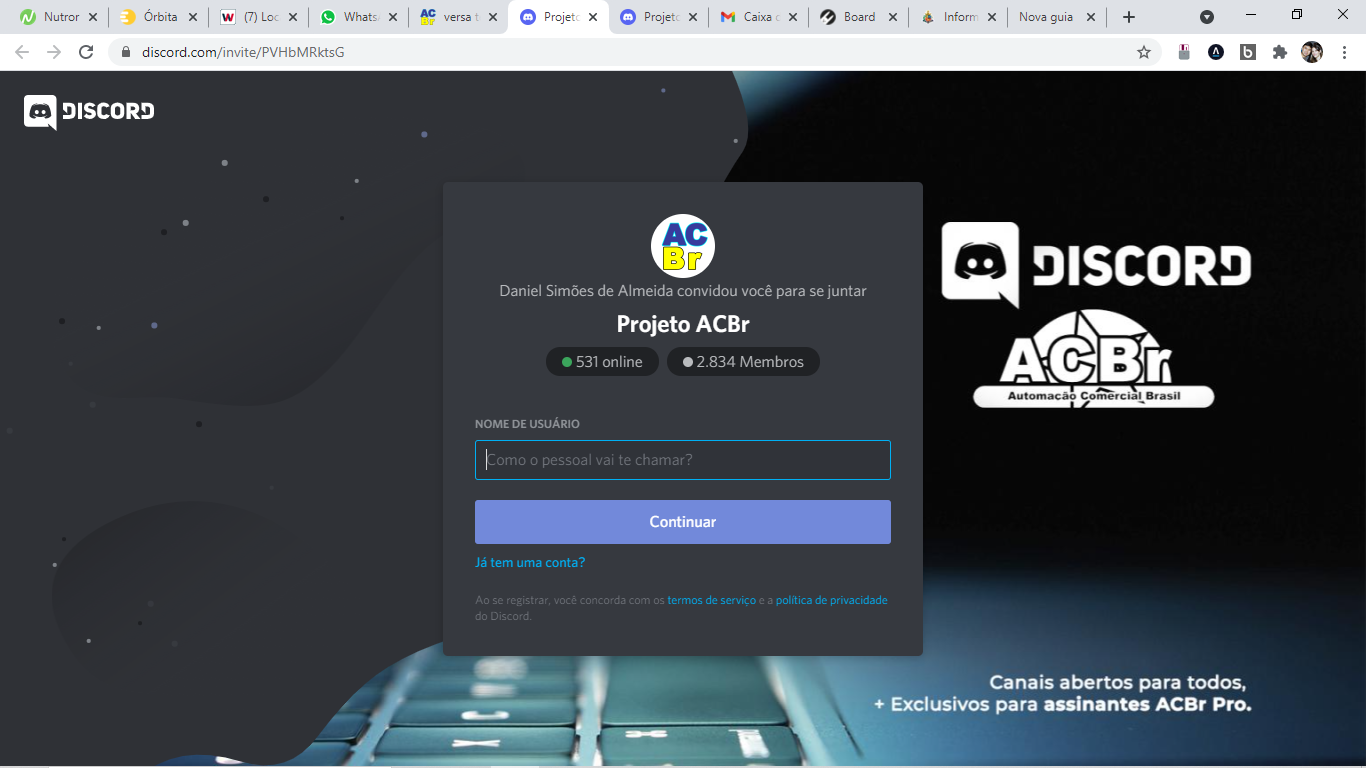The width and height of the screenshot is (1366, 768).
Task: Click the 2.834 Membros badge
Action: (743, 362)
